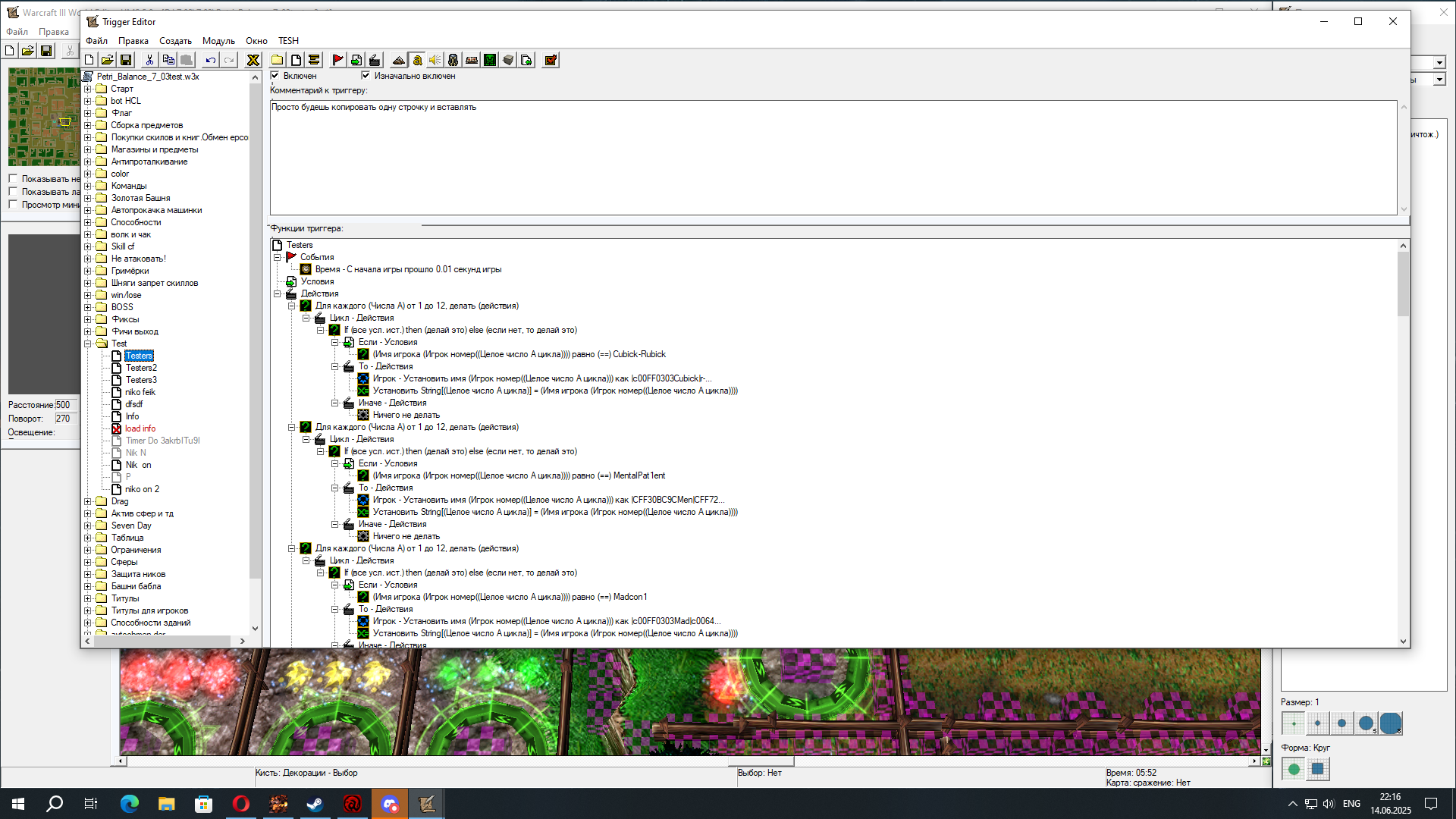Image resolution: width=1456 pixels, height=819 pixels.
Task: Open Trigger Editor 'Правка' menu
Action: pyautogui.click(x=133, y=41)
